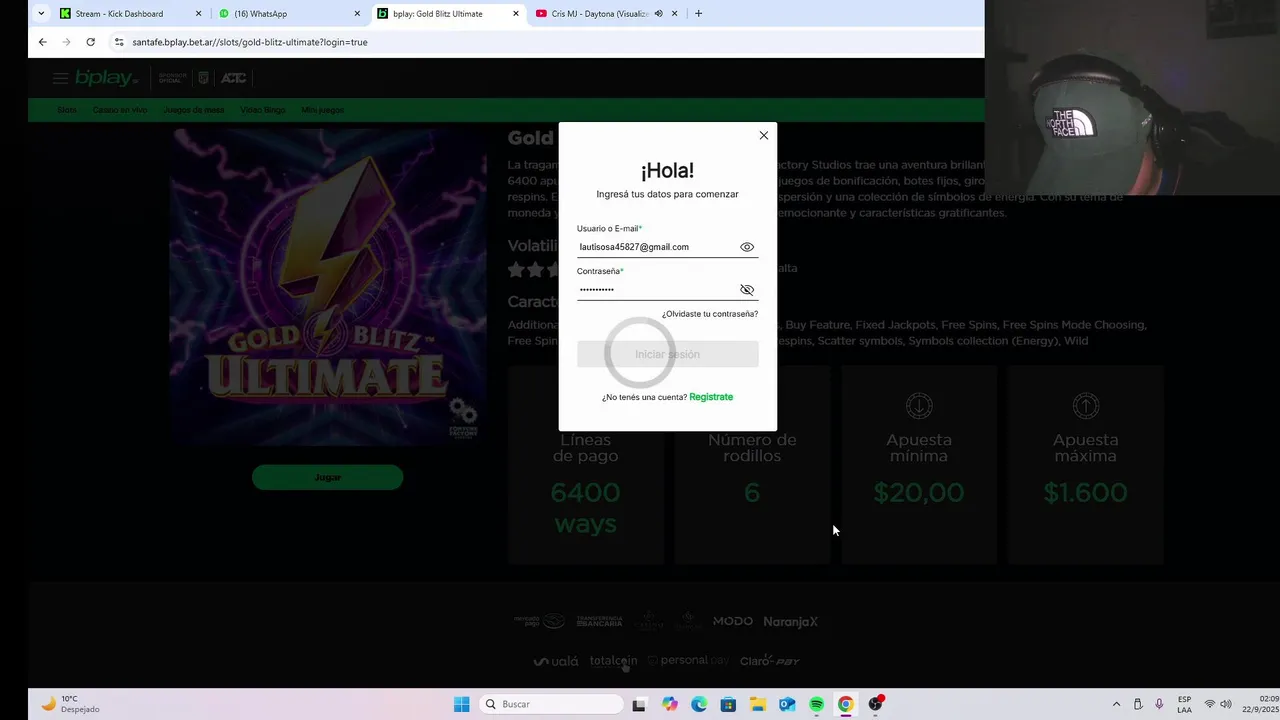Click the Claro Pay logo
The image size is (1280, 720).
(770, 661)
